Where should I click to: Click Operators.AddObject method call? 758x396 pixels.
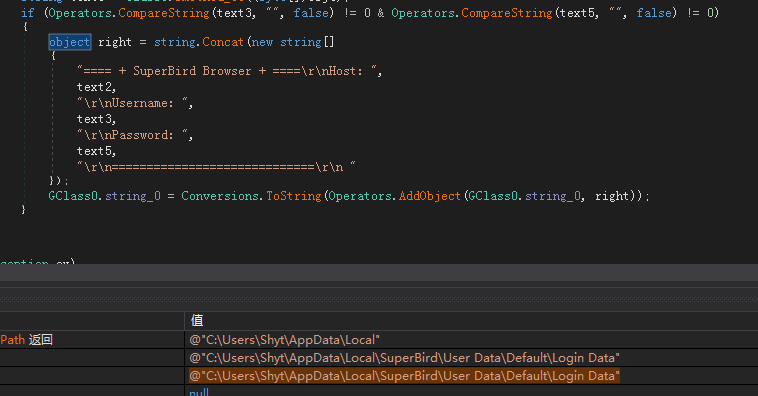394,196
